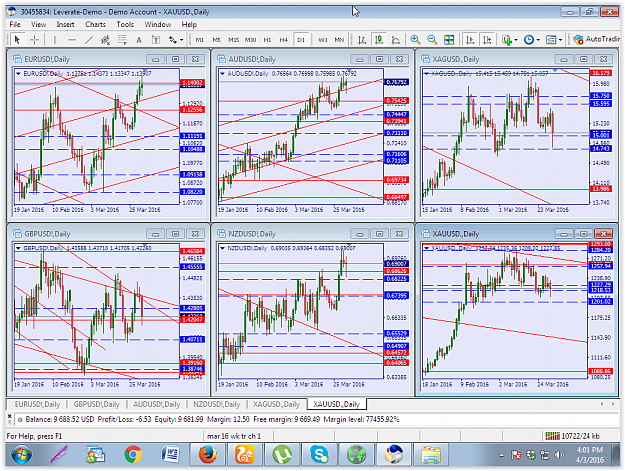Open the Insert menu
This screenshot has width=625, height=471.
tap(65, 24)
